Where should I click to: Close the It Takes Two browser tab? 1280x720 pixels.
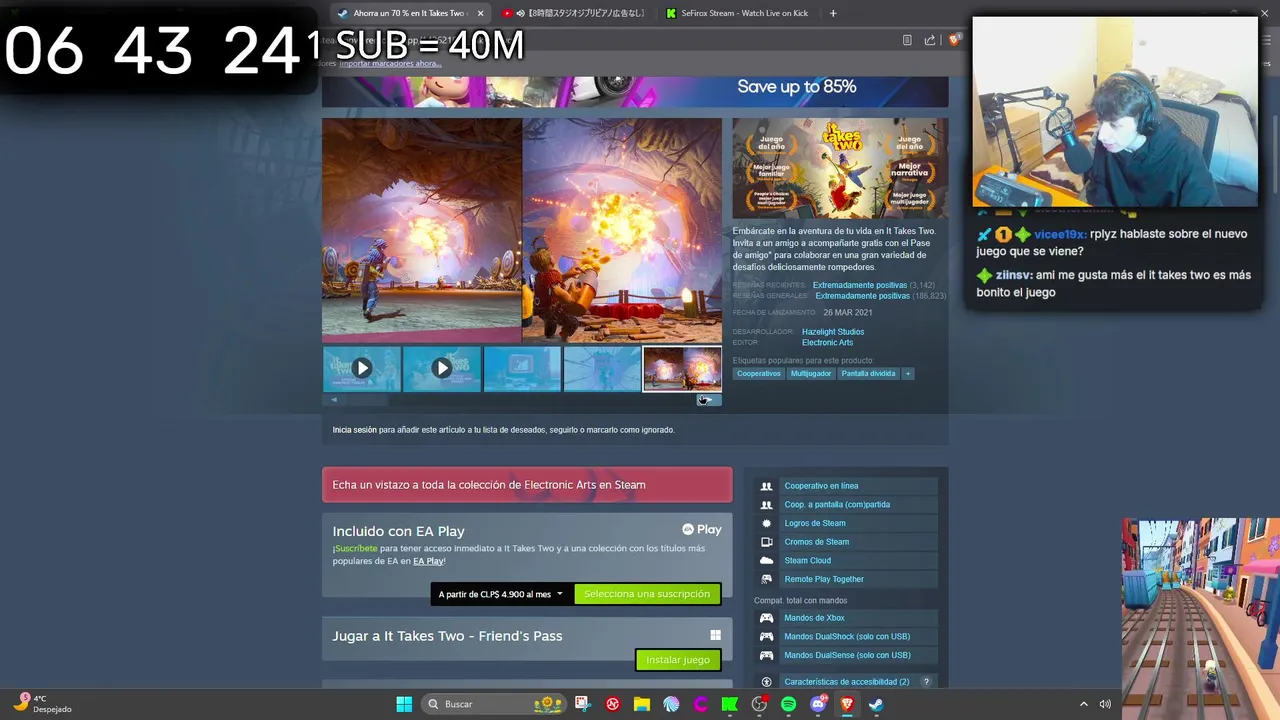pyautogui.click(x=480, y=13)
